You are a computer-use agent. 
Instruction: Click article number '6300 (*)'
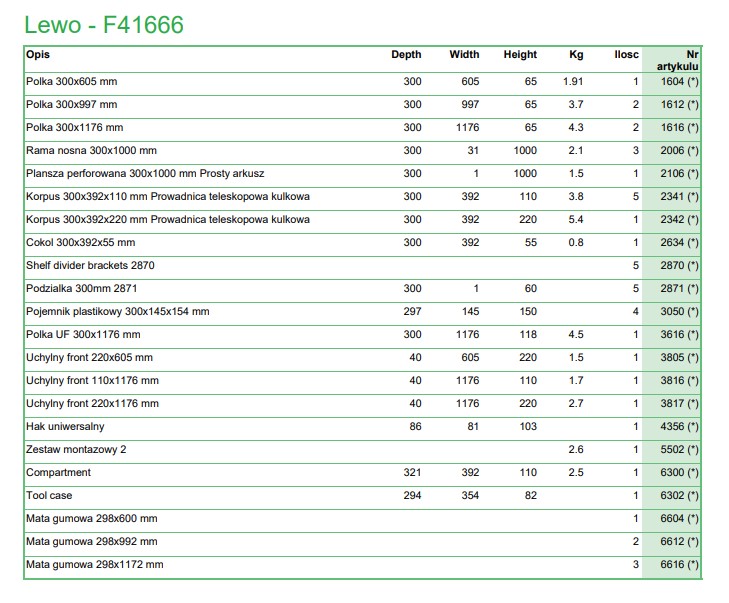(x=680, y=473)
